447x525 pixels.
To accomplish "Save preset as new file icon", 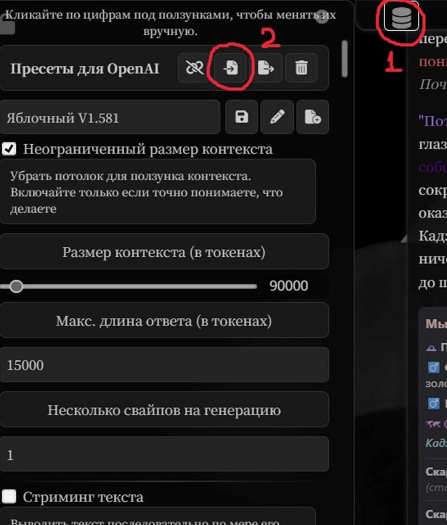I will pos(313,117).
